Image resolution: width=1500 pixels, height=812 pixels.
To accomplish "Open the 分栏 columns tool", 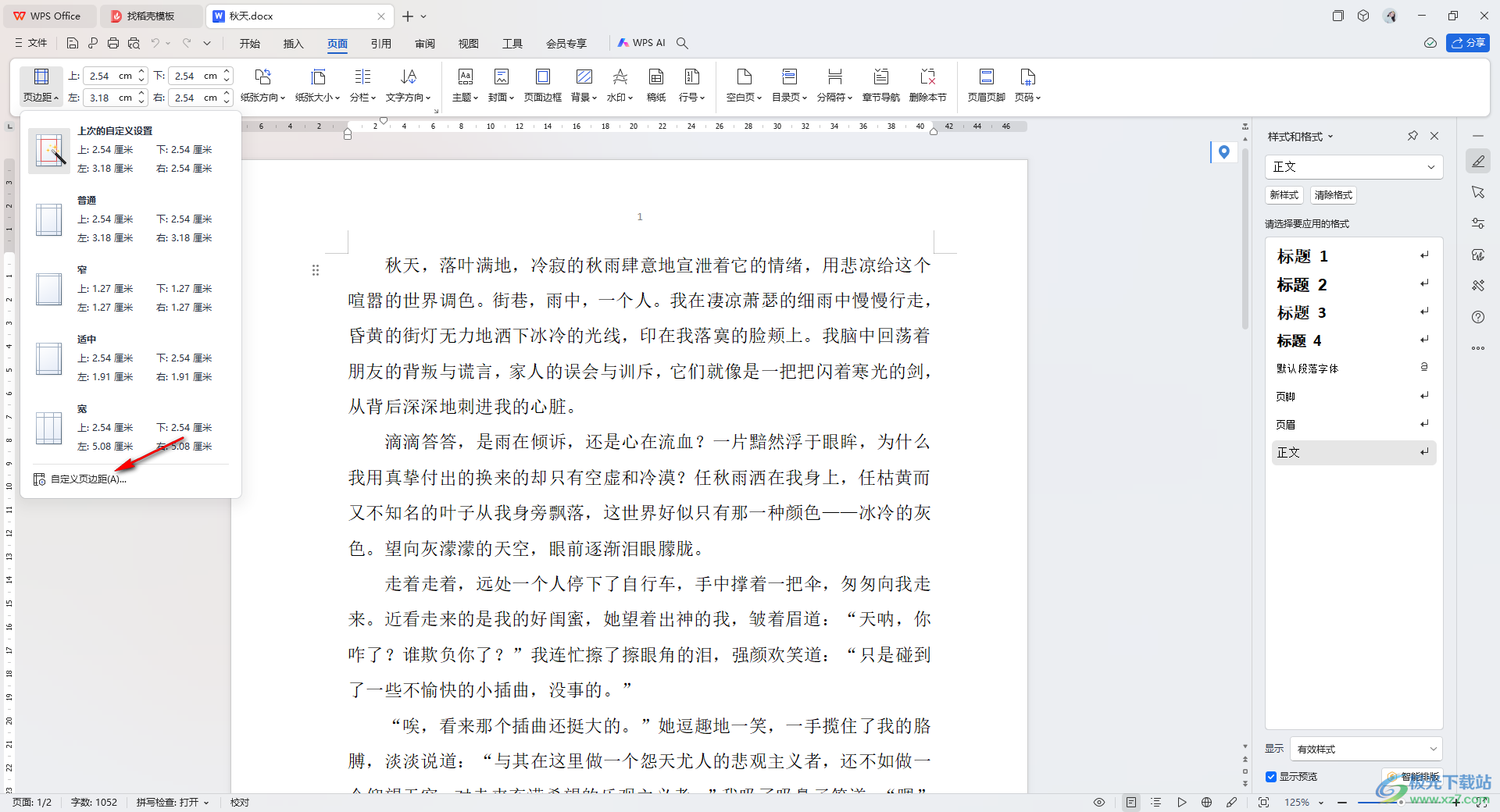I will tap(362, 85).
